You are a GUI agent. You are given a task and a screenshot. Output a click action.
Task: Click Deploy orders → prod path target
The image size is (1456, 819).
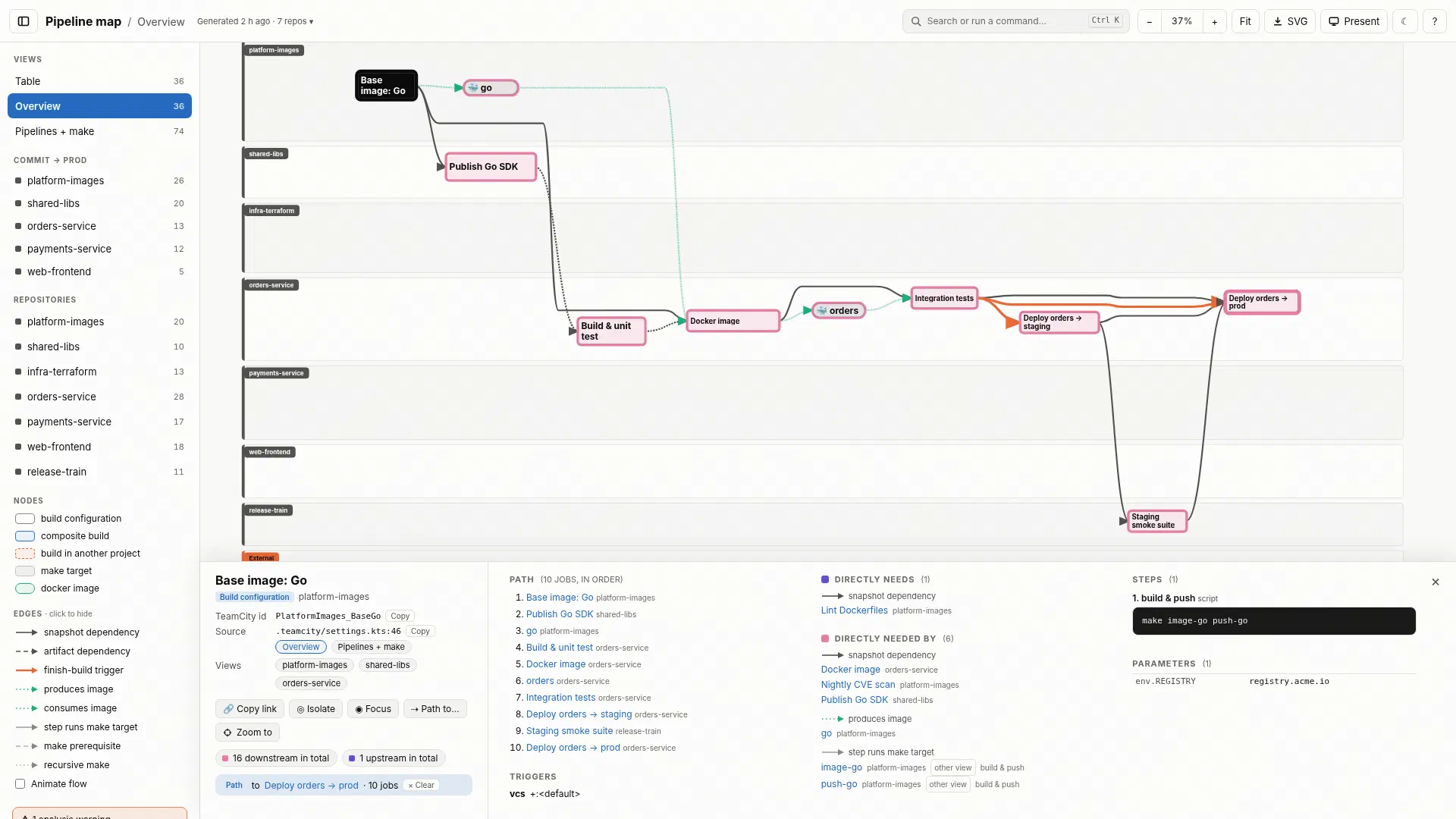point(311,786)
